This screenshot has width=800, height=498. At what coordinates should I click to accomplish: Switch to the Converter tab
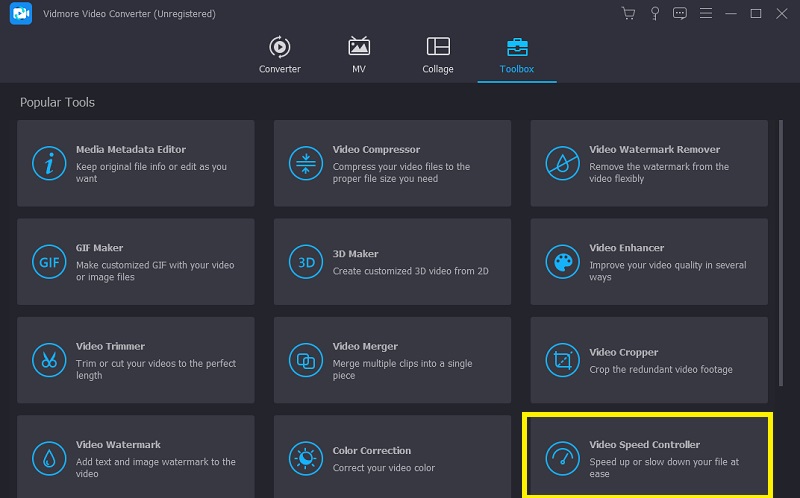coord(280,54)
